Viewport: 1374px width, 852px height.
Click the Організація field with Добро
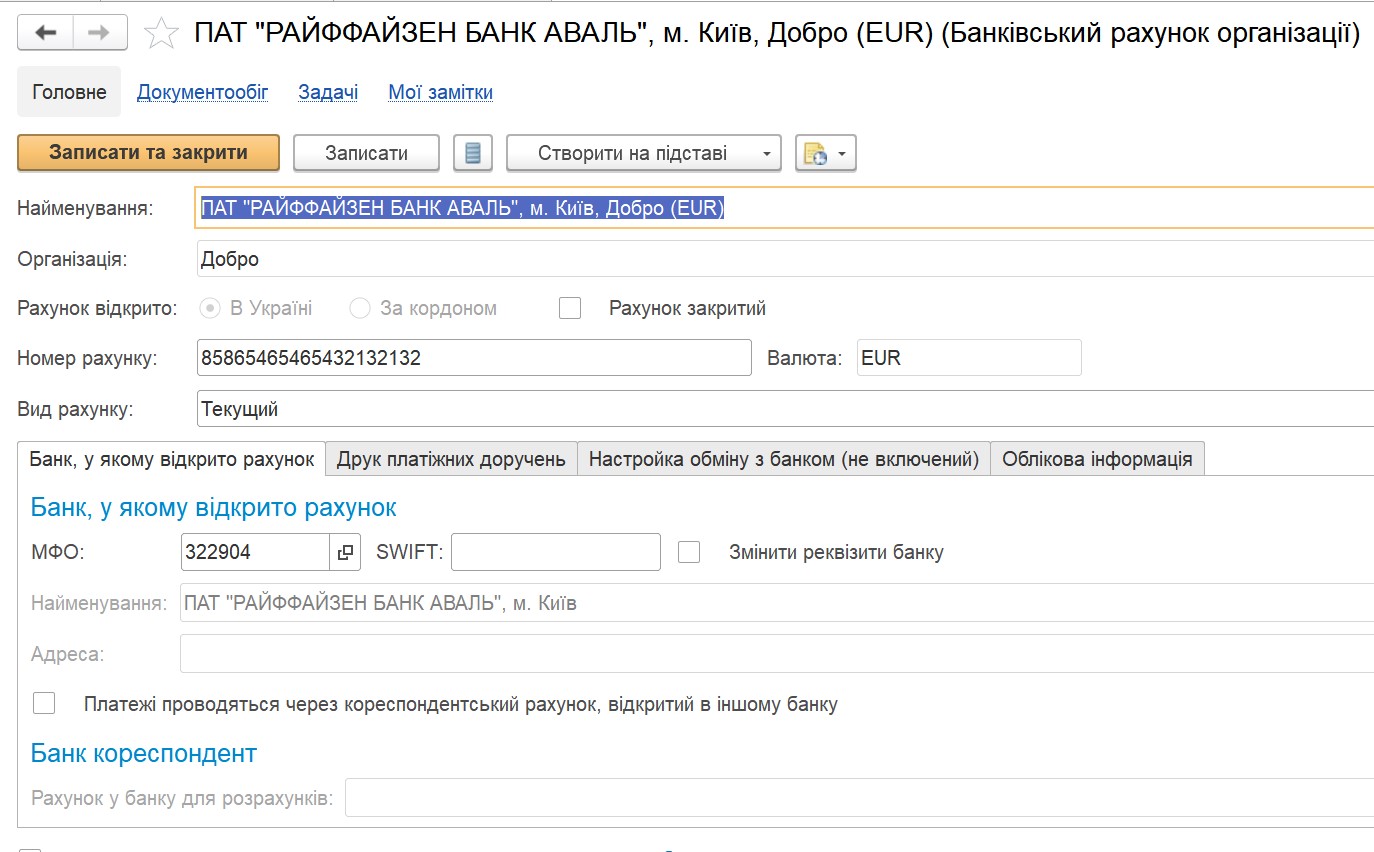pos(785,259)
